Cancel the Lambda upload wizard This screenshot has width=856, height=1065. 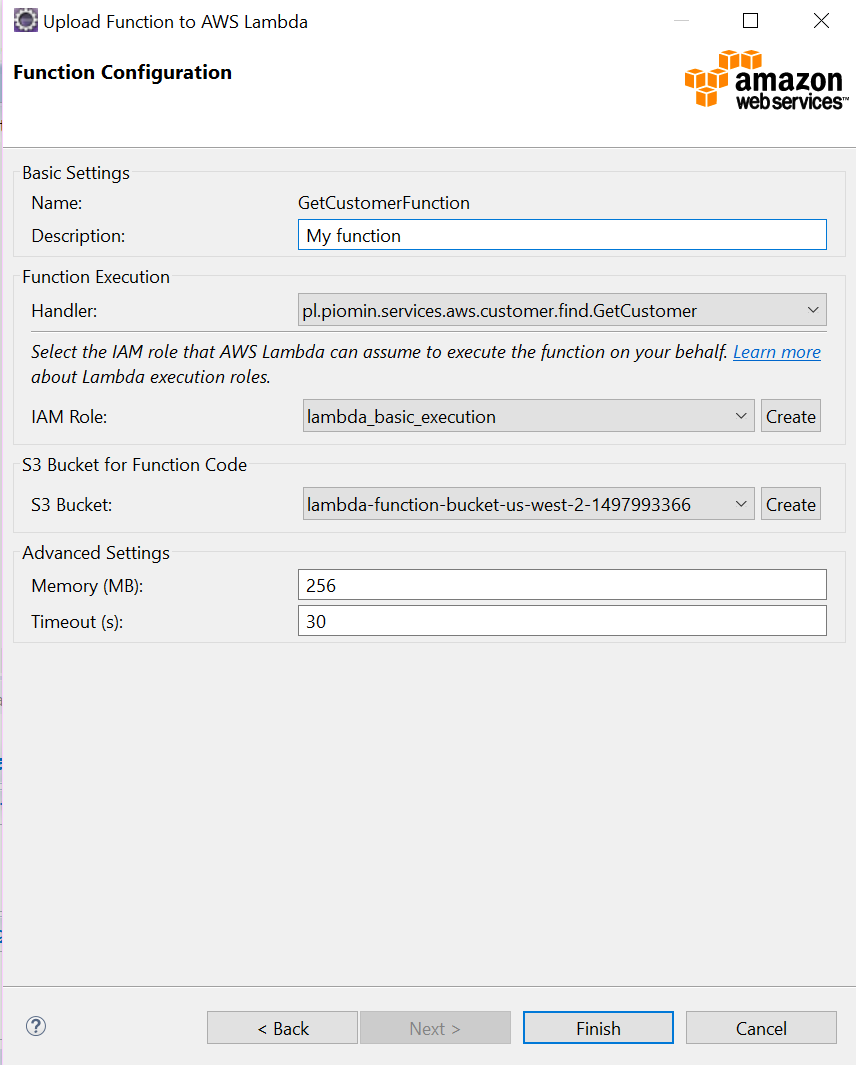pos(760,1028)
